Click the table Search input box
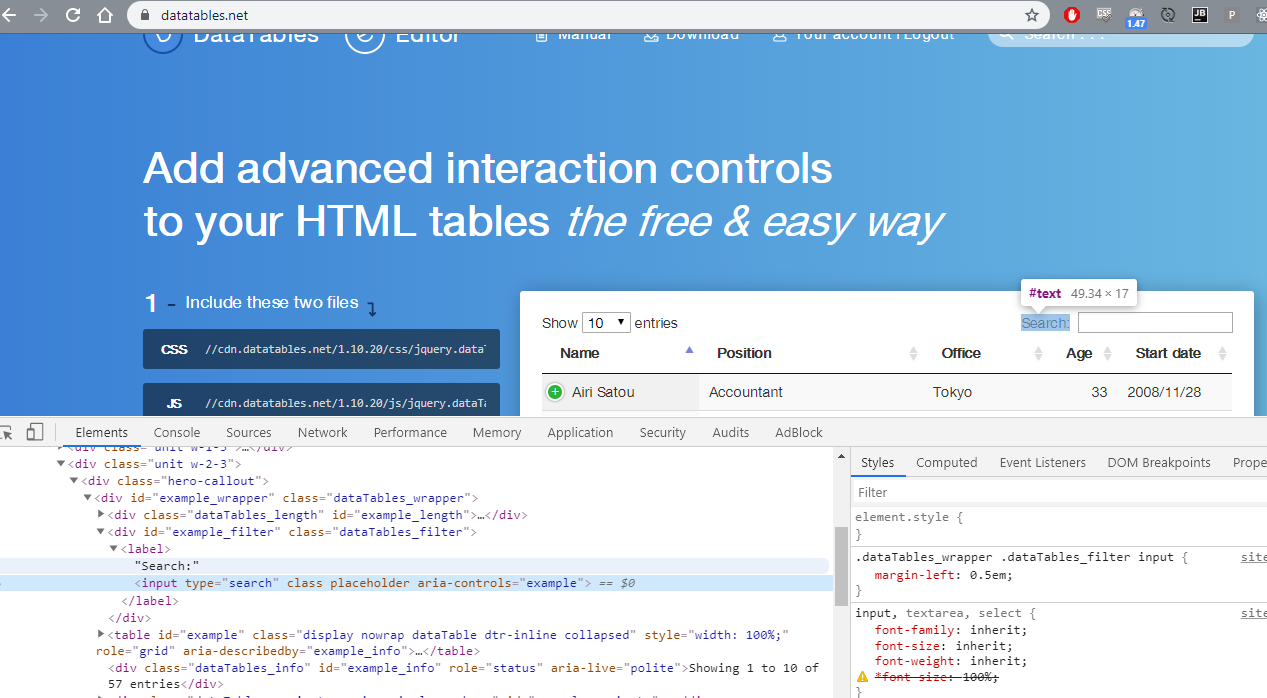The image size is (1267, 698). (x=1155, y=323)
